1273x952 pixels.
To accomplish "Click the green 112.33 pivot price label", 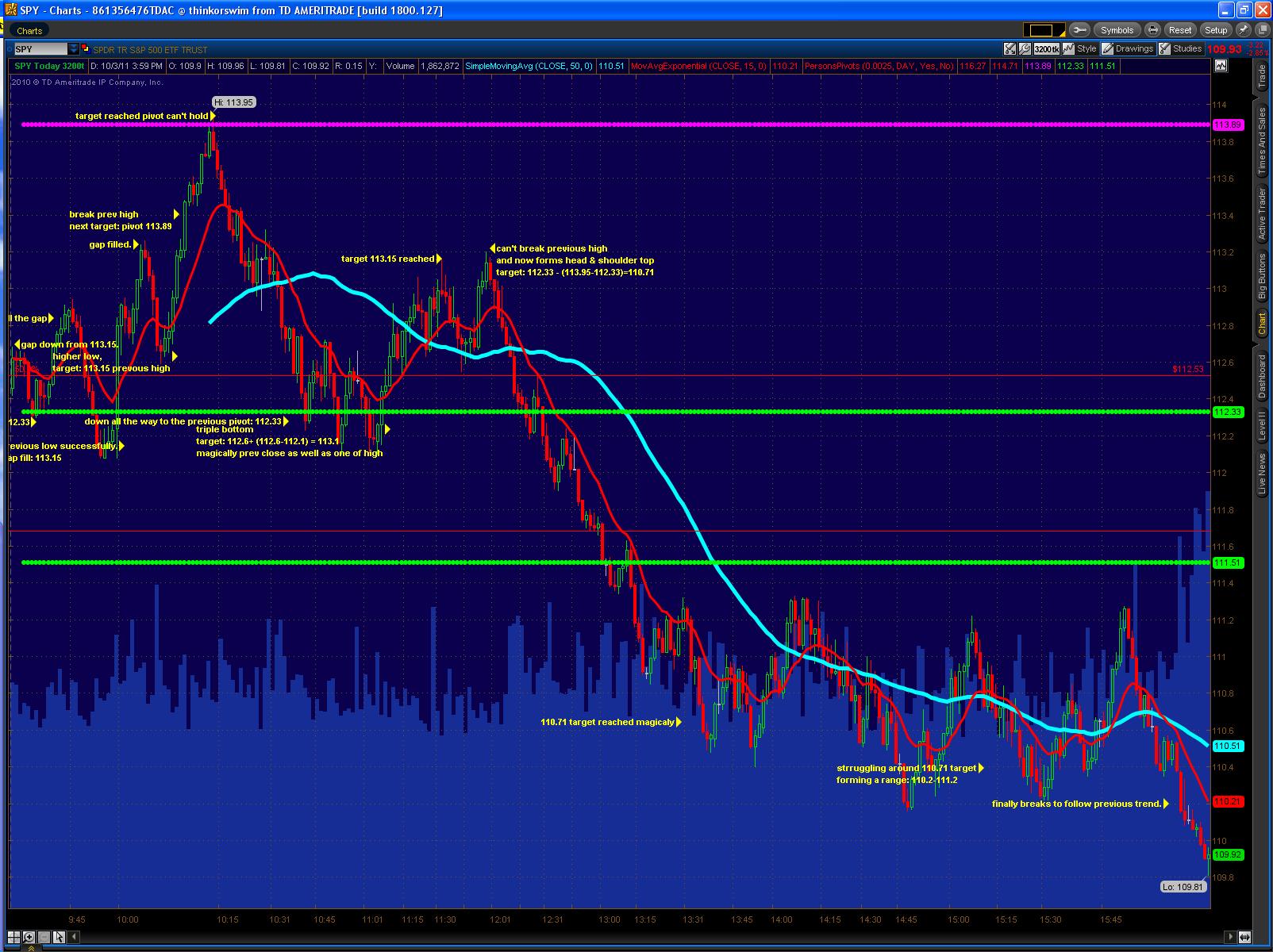I will coord(1228,412).
